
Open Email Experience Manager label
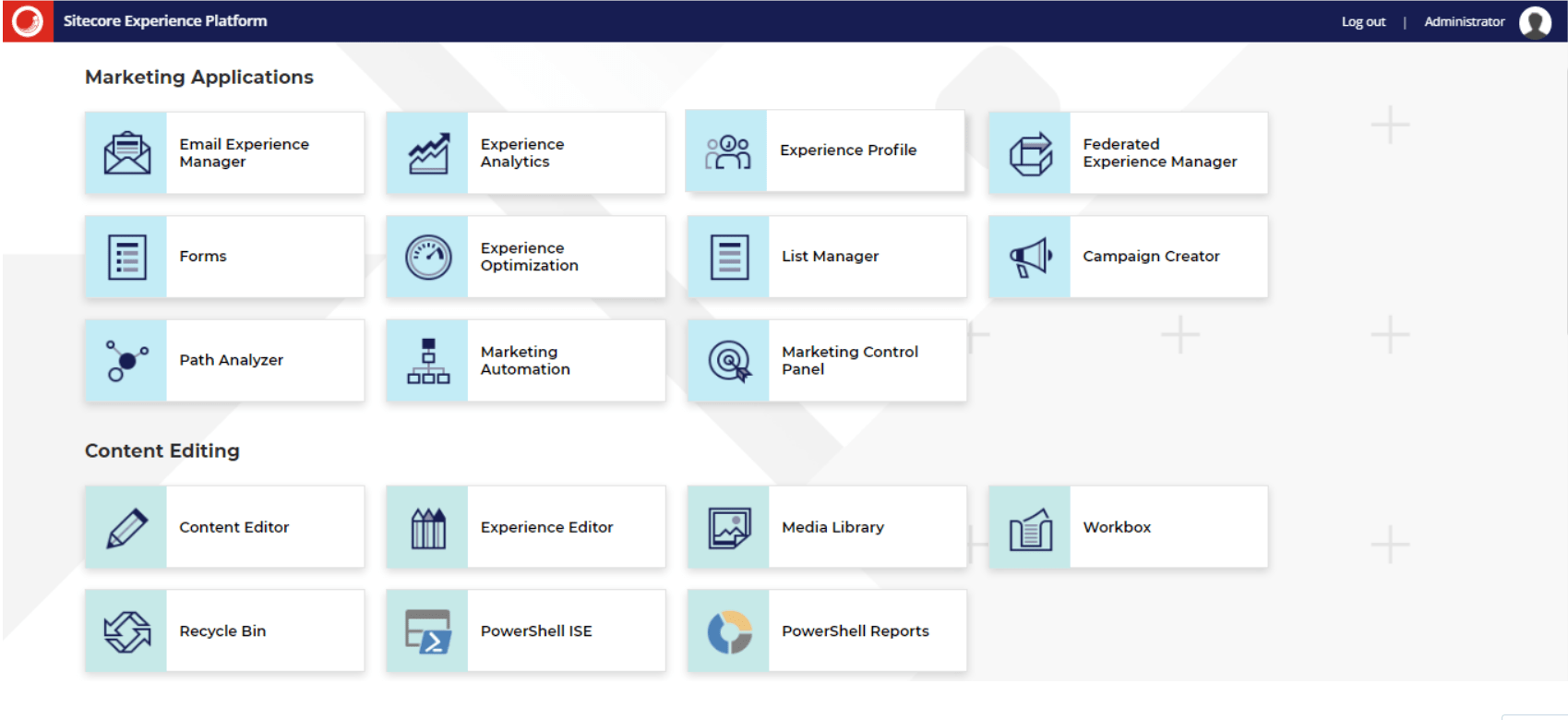(244, 153)
